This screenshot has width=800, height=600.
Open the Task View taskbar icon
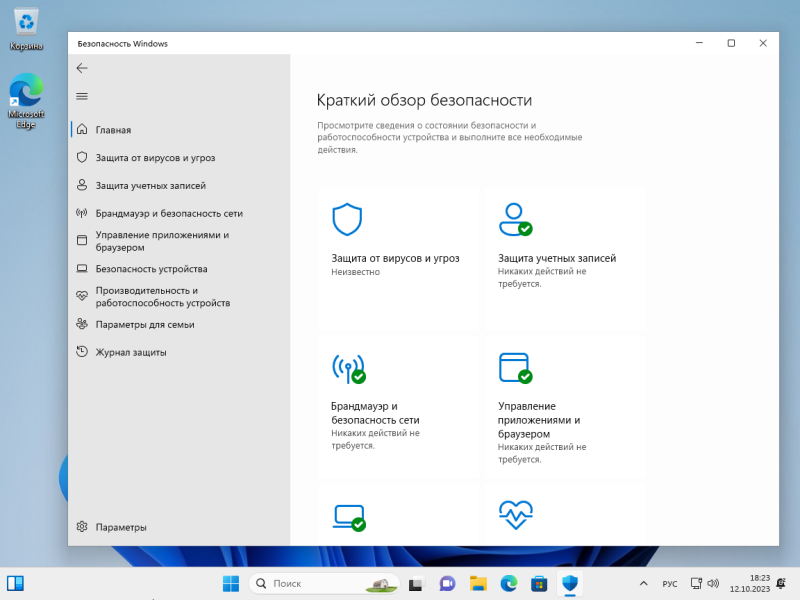416,583
